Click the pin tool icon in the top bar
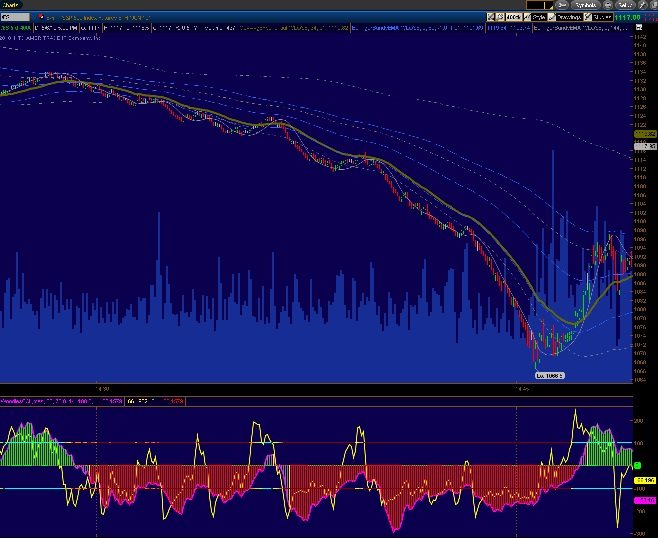 coord(642,5)
